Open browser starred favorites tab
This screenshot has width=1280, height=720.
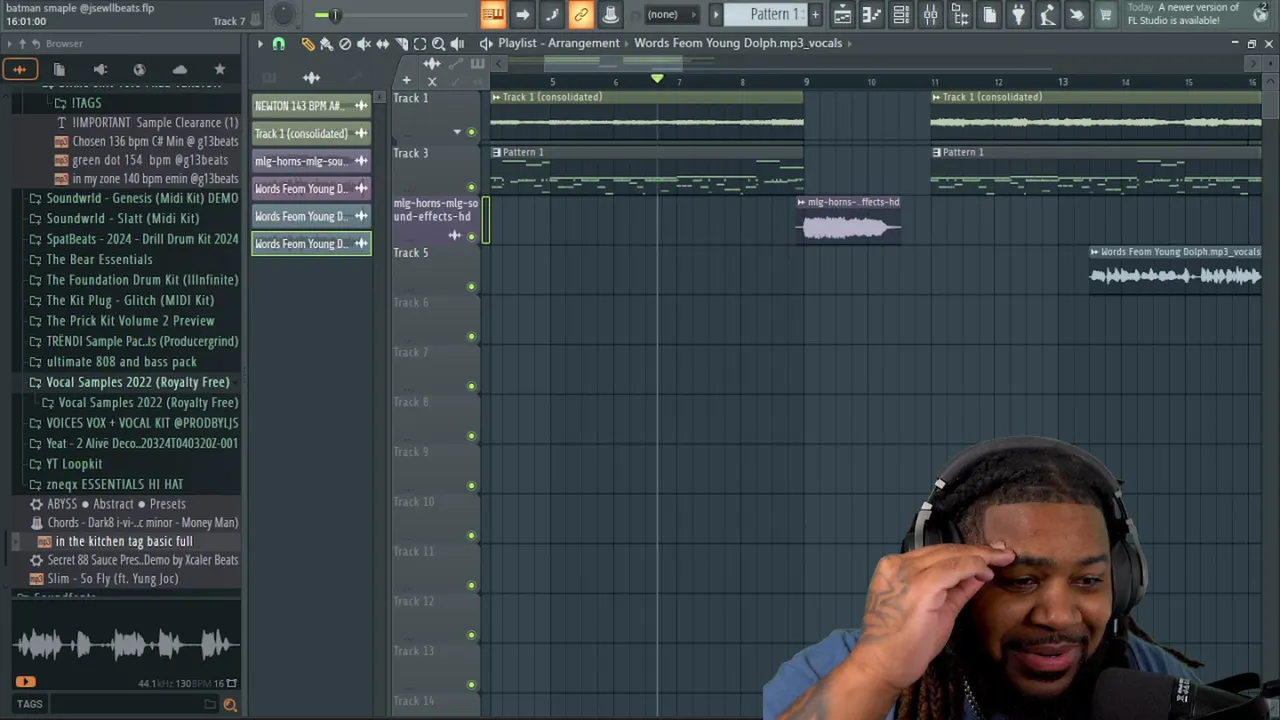pyautogui.click(x=220, y=69)
